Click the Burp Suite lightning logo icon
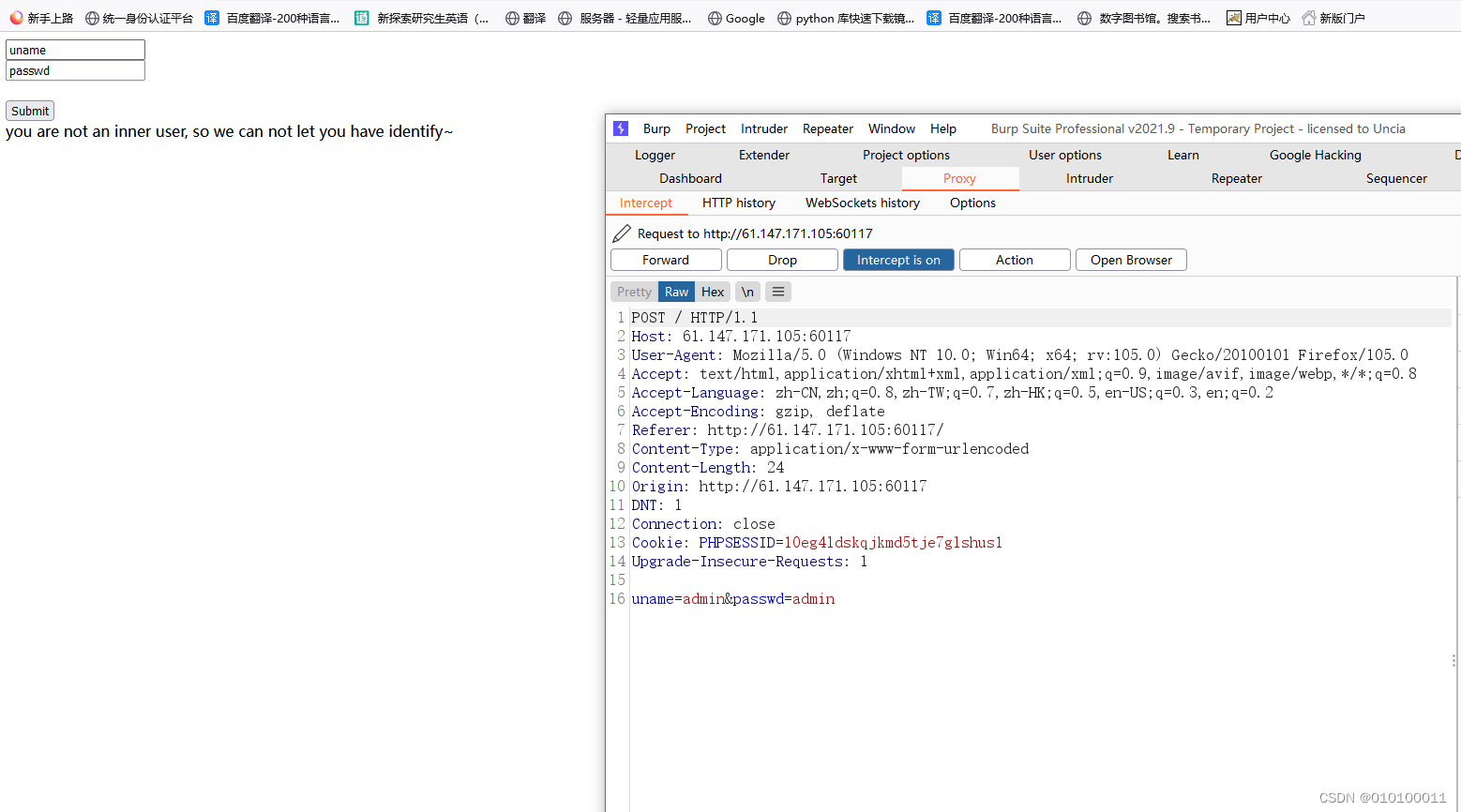Image resolution: width=1461 pixels, height=812 pixels. (x=620, y=128)
